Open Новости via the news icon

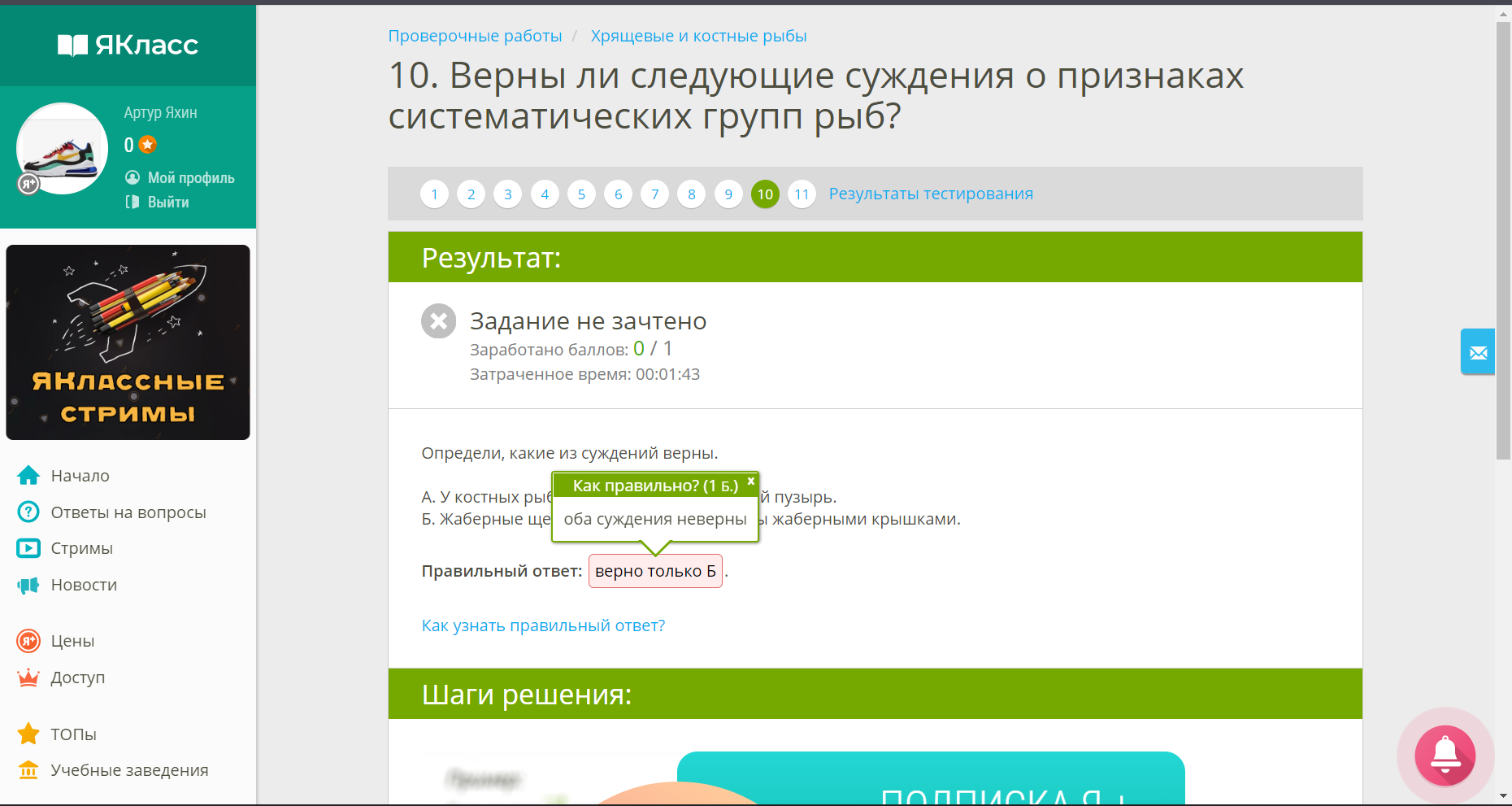[28, 585]
